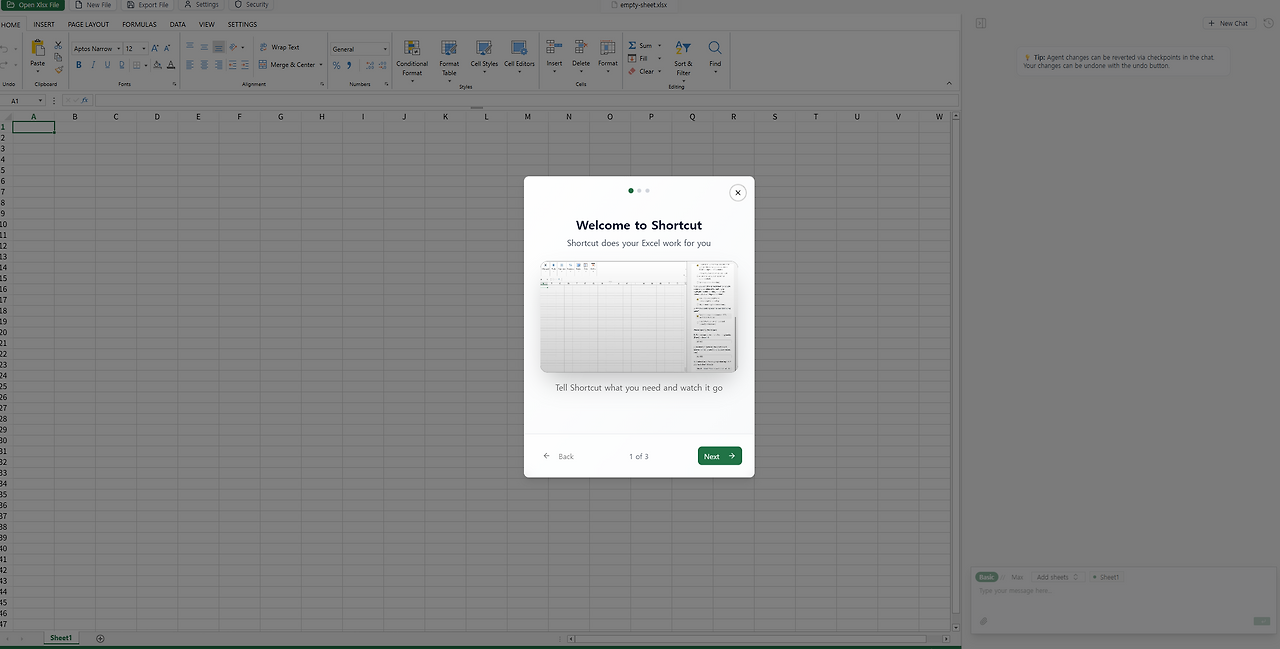Switch to the FORMULAS ribbon tab

pos(139,24)
